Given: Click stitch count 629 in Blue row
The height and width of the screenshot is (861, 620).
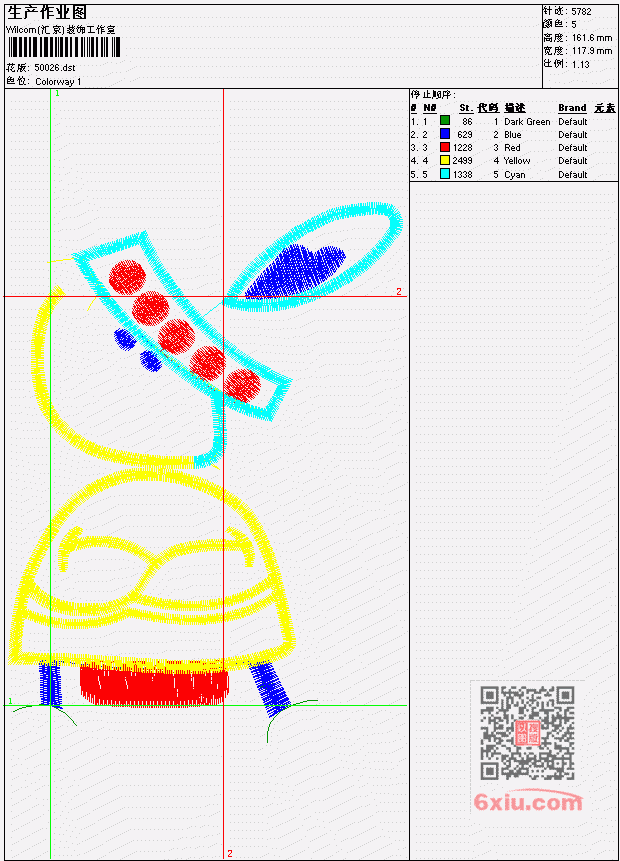Looking at the screenshot, I should [x=465, y=135].
